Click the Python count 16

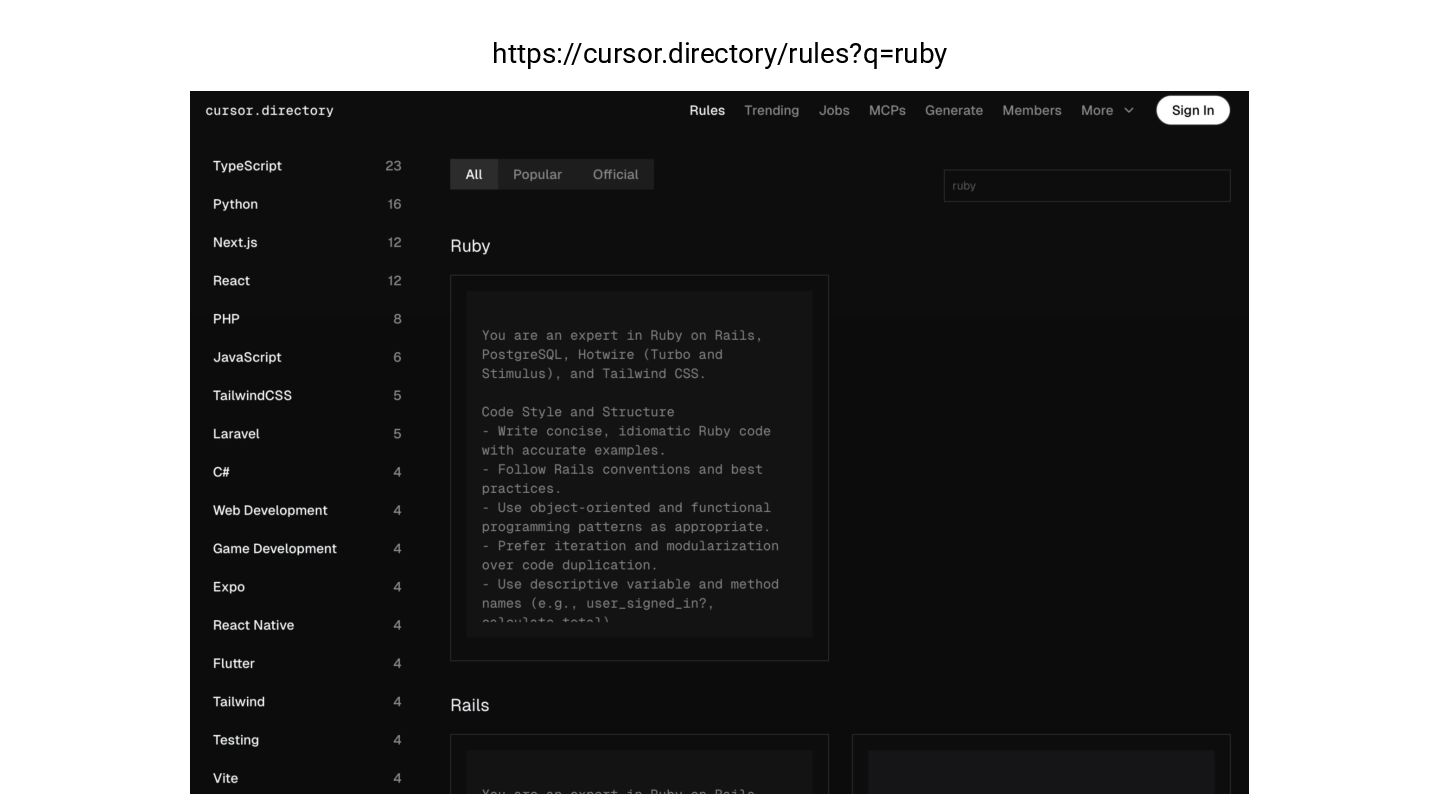pos(394,204)
